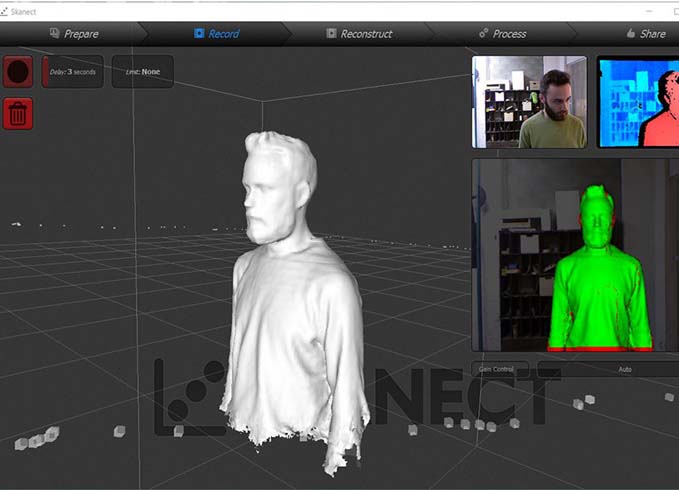Click the color camera preview thumbnail
The height and width of the screenshot is (490, 679).
[x=529, y=102]
